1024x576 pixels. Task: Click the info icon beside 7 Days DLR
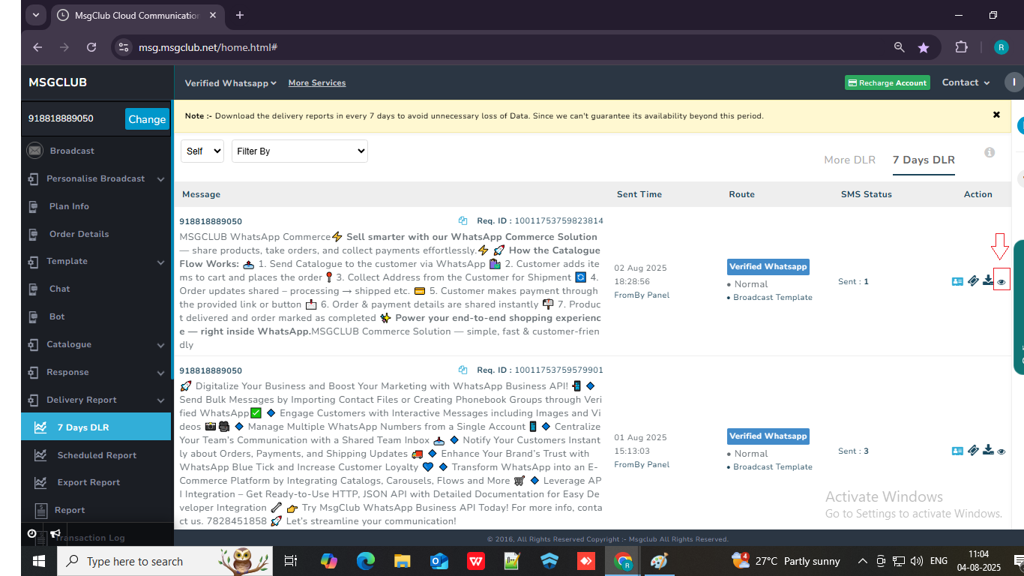(989, 153)
